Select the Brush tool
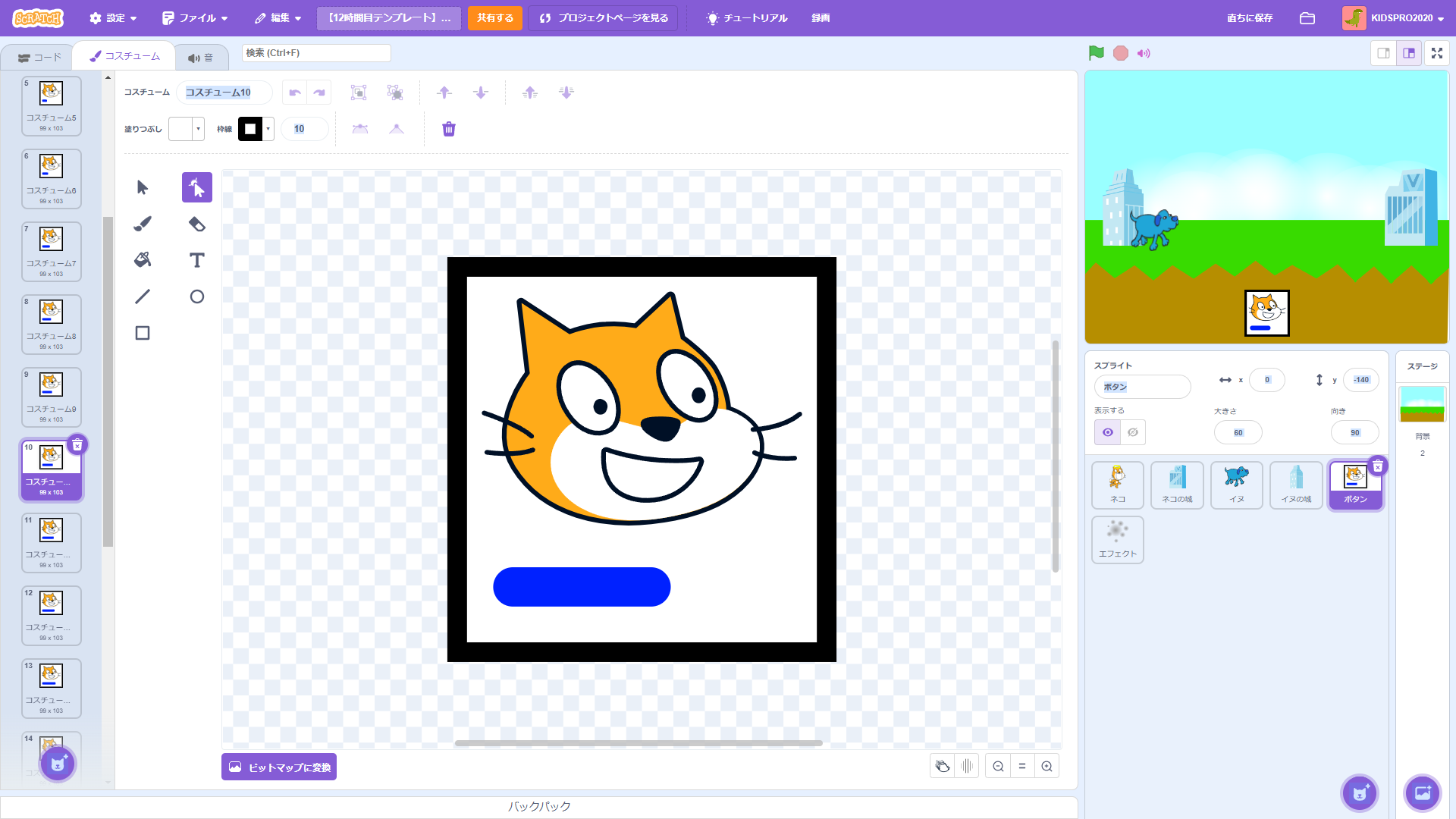The width and height of the screenshot is (1456, 819). point(143,224)
